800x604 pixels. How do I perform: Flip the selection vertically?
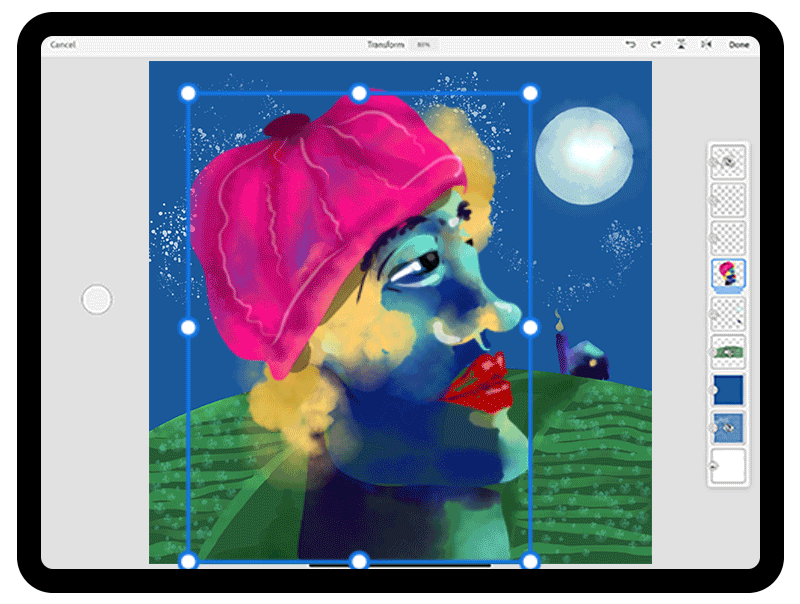[681, 45]
